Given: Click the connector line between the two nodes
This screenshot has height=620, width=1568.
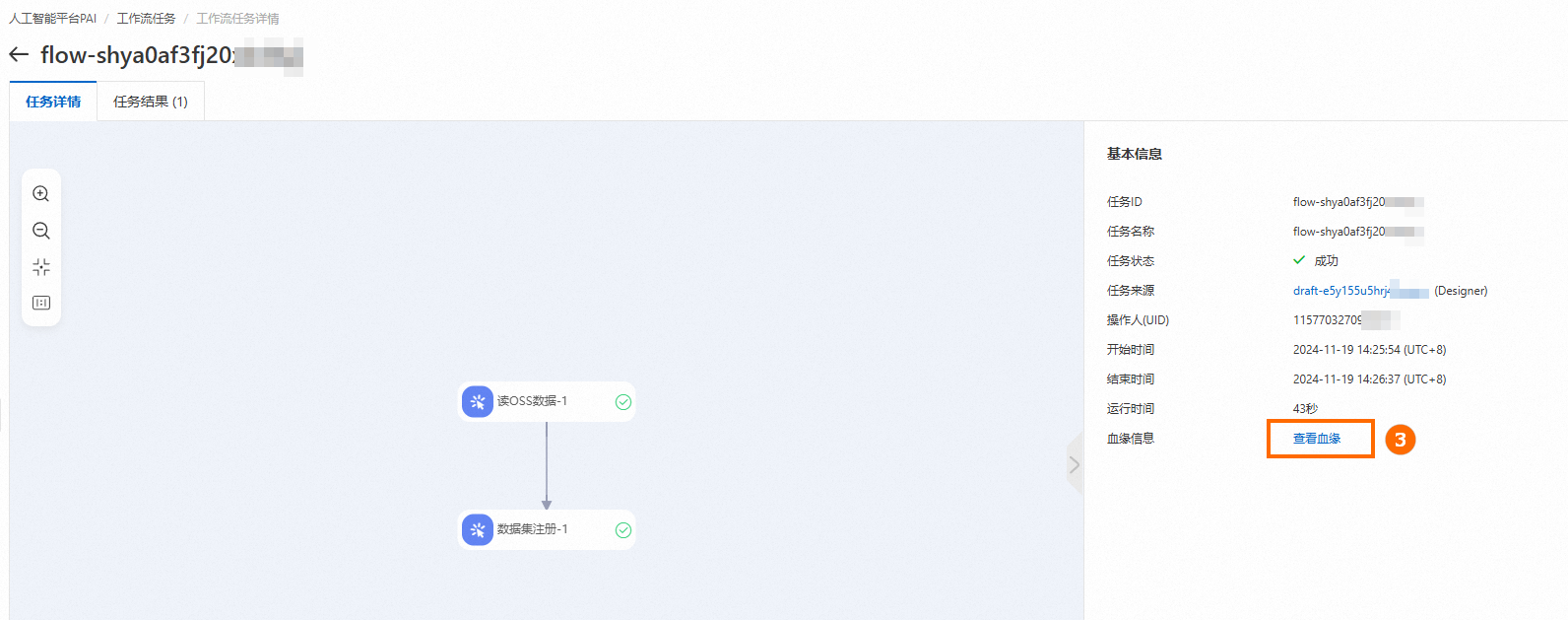Looking at the screenshot, I should pos(547,463).
